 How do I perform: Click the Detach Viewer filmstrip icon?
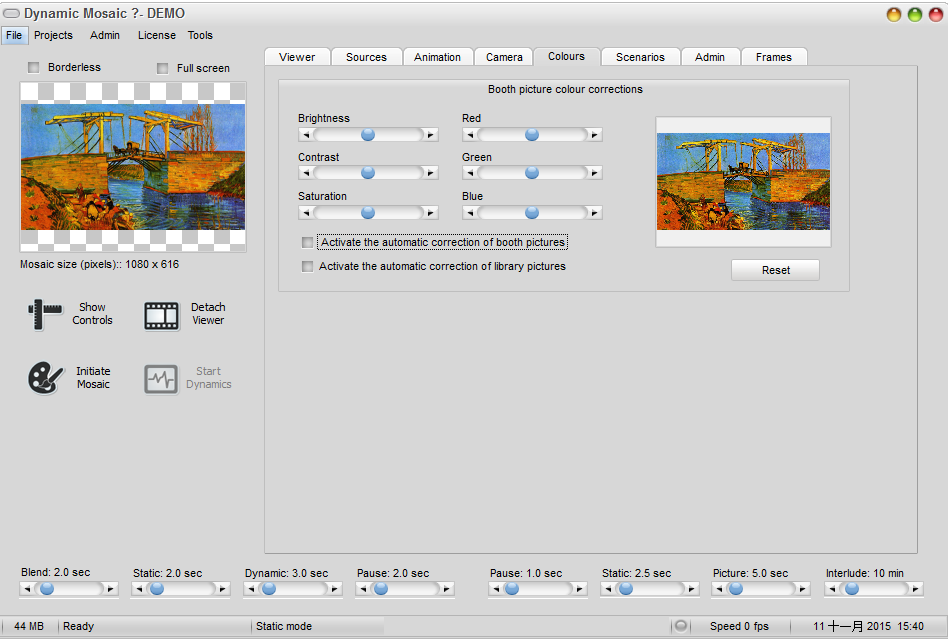point(161,316)
